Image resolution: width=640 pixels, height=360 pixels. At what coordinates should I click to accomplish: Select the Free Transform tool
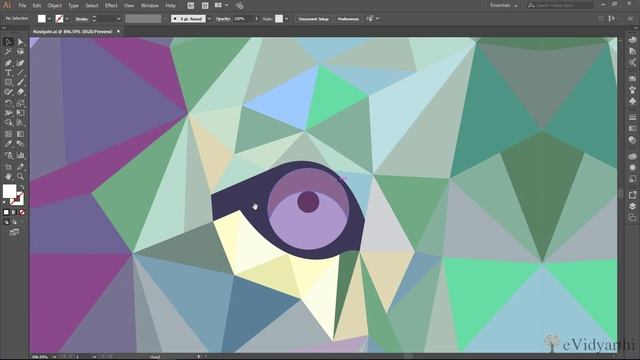20,113
